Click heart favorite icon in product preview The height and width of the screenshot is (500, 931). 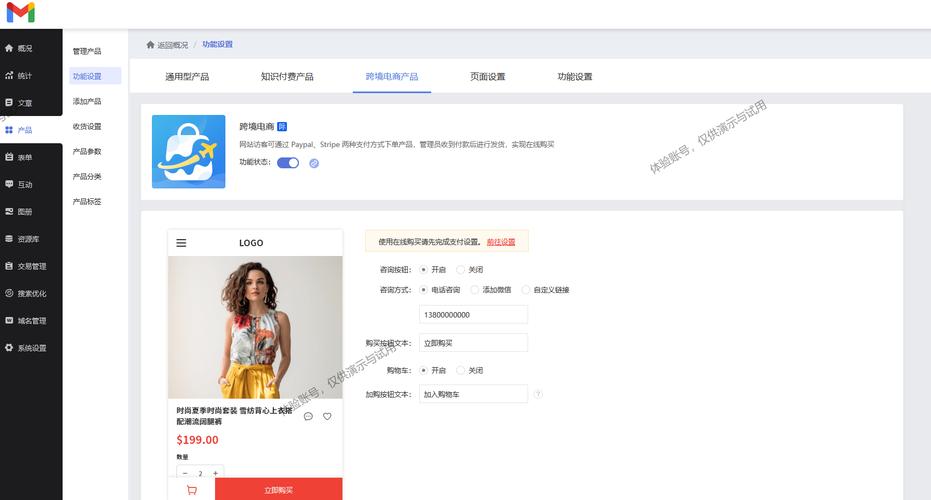[327, 416]
